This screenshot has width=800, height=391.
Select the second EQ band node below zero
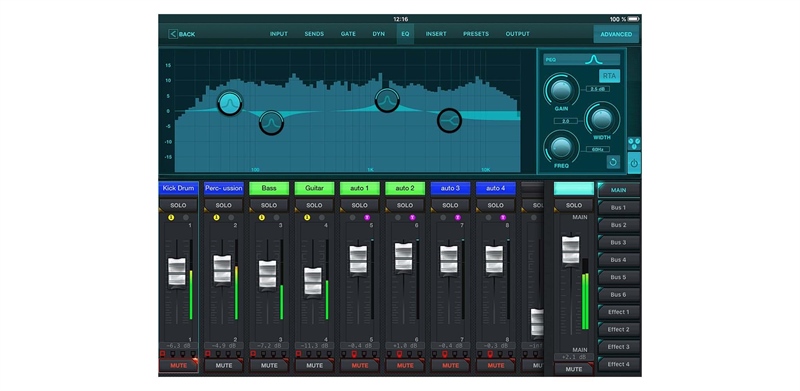[271, 123]
